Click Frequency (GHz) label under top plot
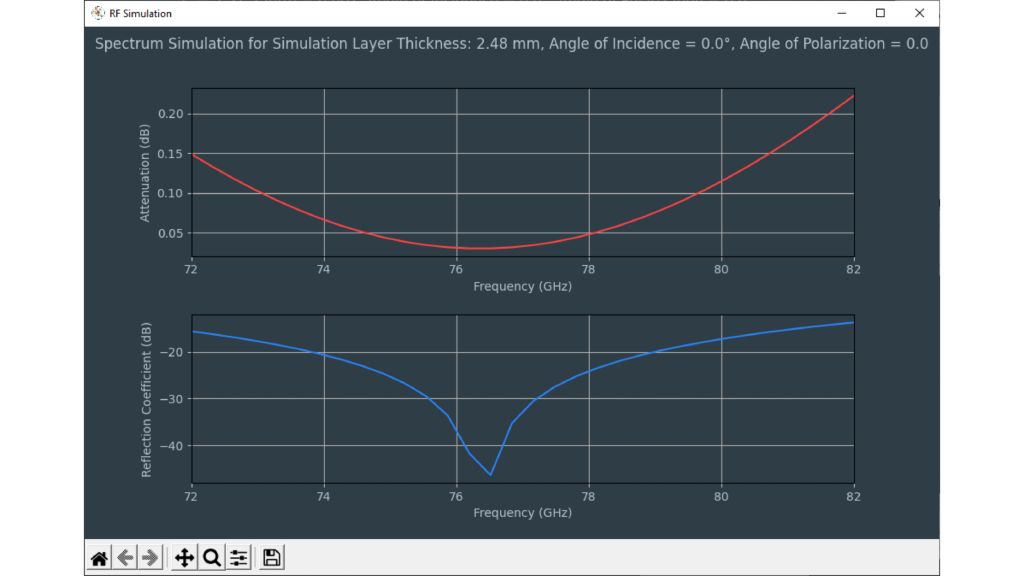The height and width of the screenshot is (576, 1024). point(522,287)
